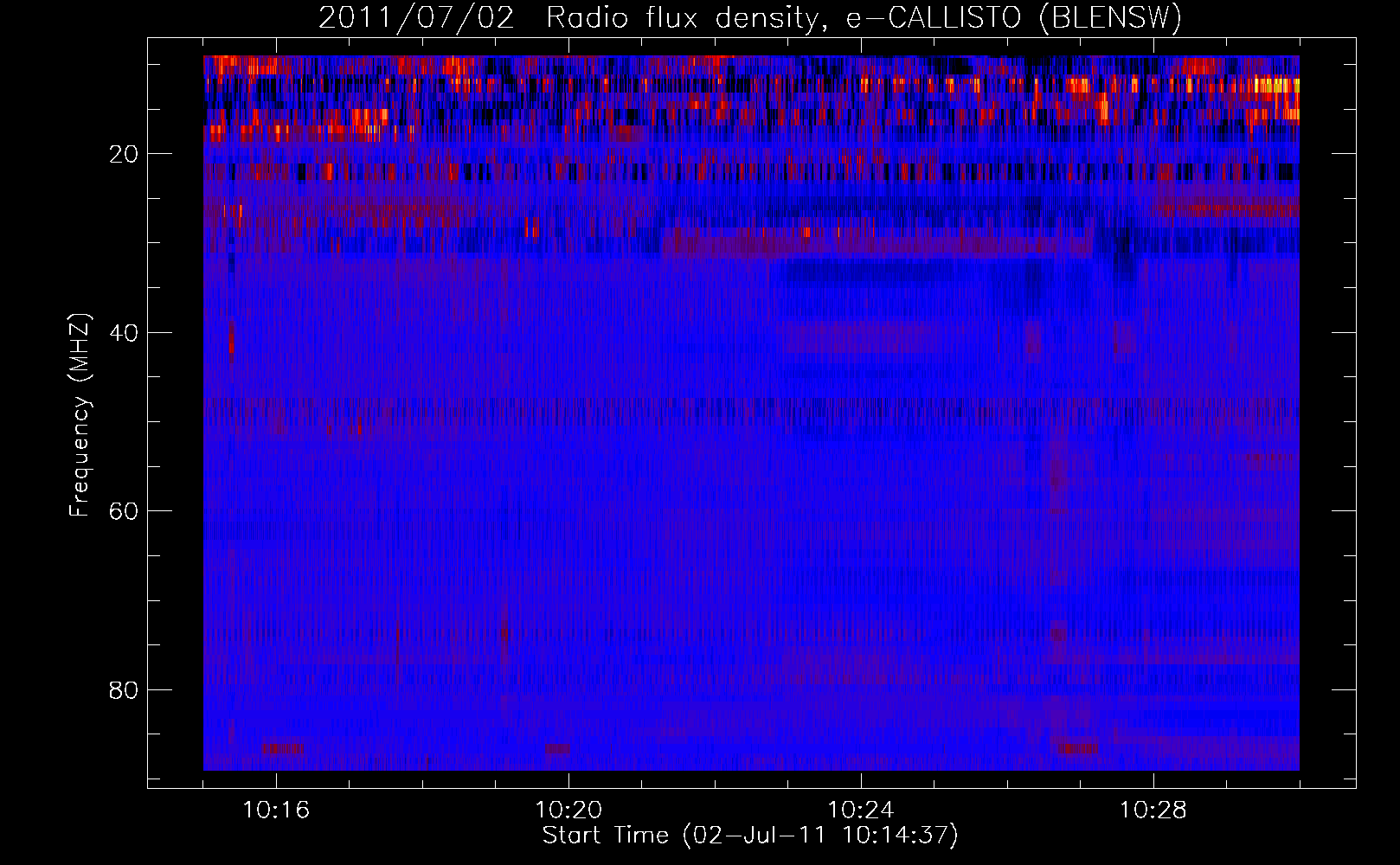The height and width of the screenshot is (865, 1400).
Task: Click the 40 MHz frequency tick label
Action: 124,333
